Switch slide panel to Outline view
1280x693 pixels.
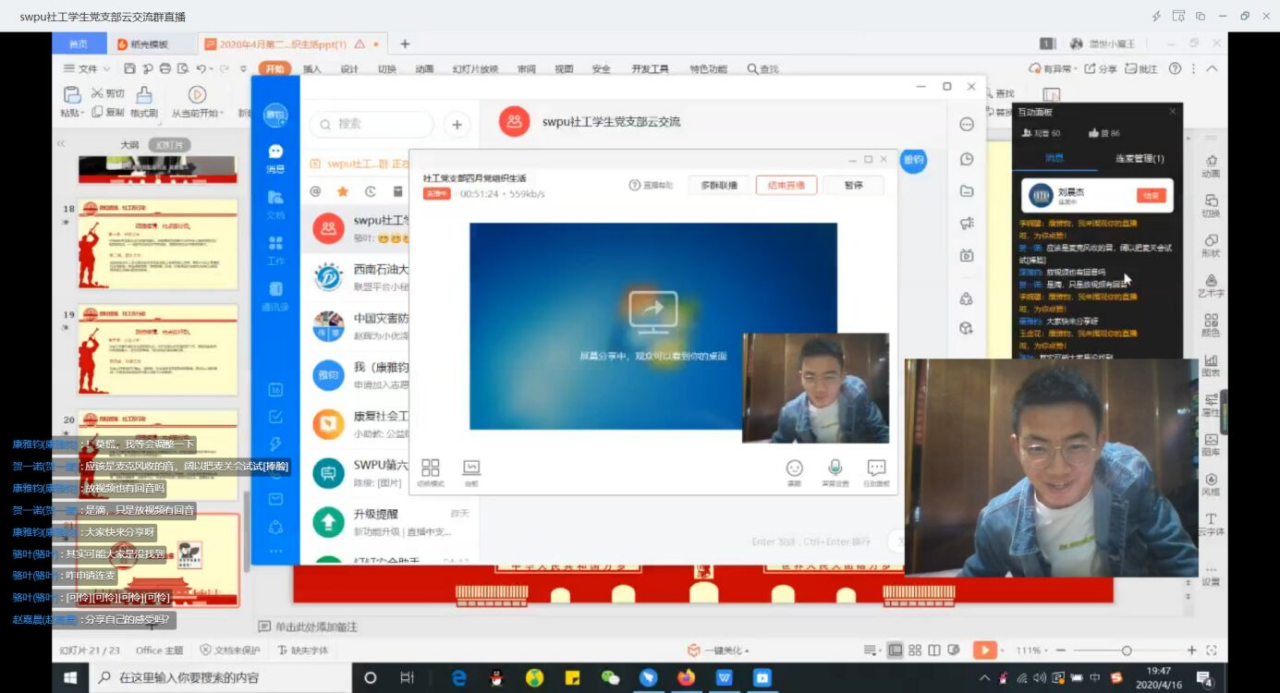pos(130,145)
